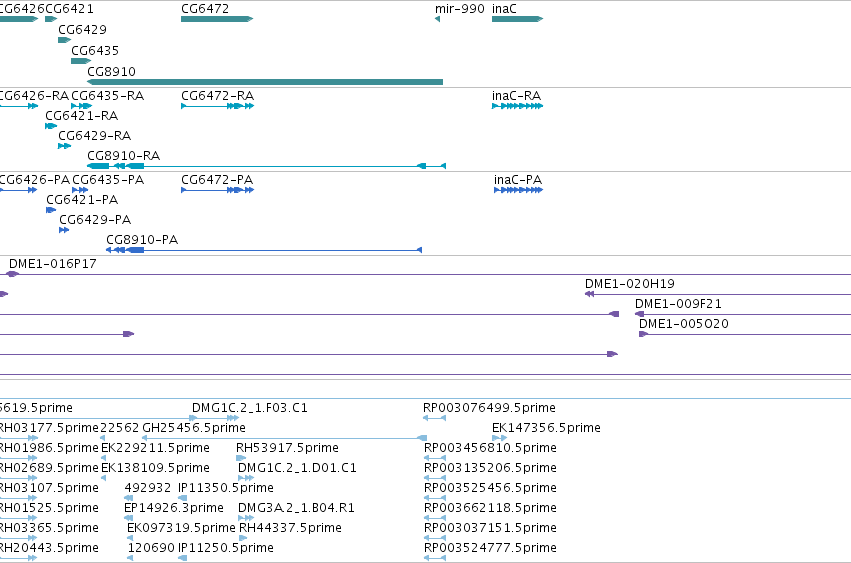Select EST RP003662118.5prime label
The image size is (851, 563).
490,508
